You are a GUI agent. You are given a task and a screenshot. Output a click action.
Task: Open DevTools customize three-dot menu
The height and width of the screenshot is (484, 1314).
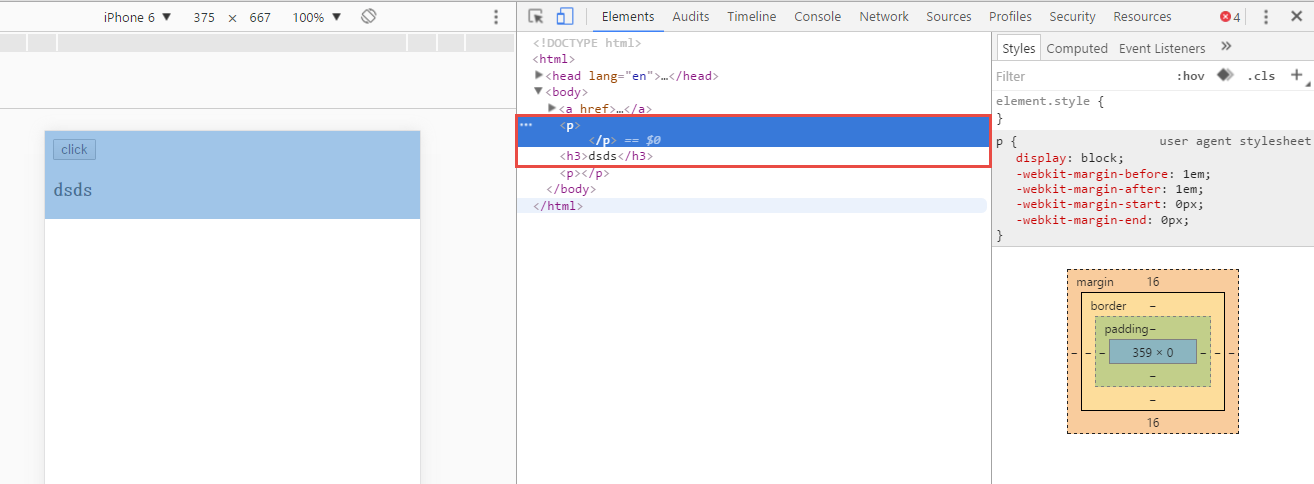click(1266, 17)
